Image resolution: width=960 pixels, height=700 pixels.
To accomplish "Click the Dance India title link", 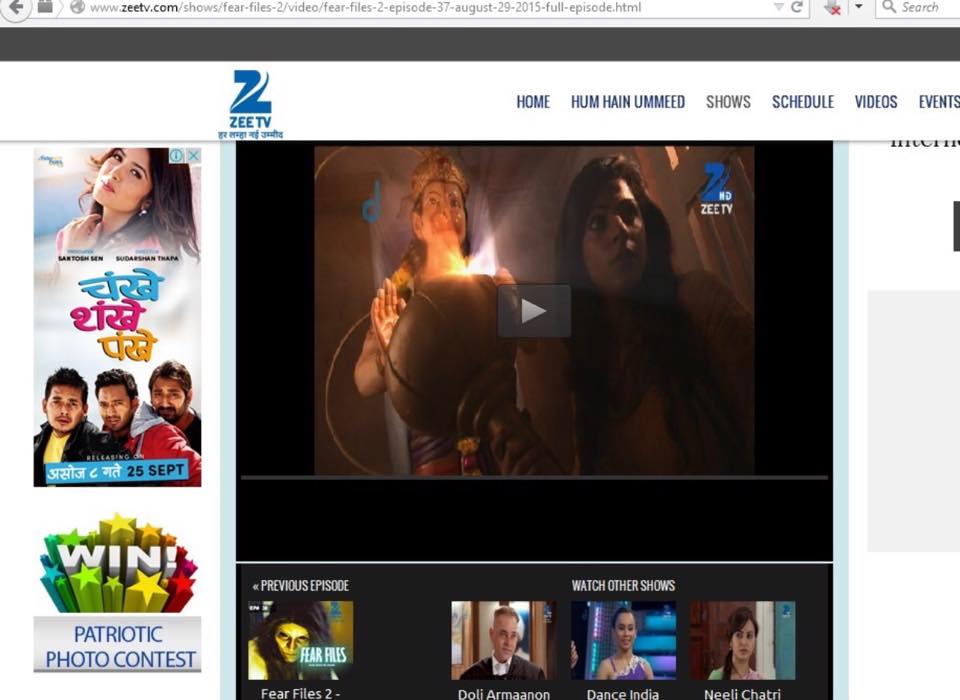I will 623,694.
